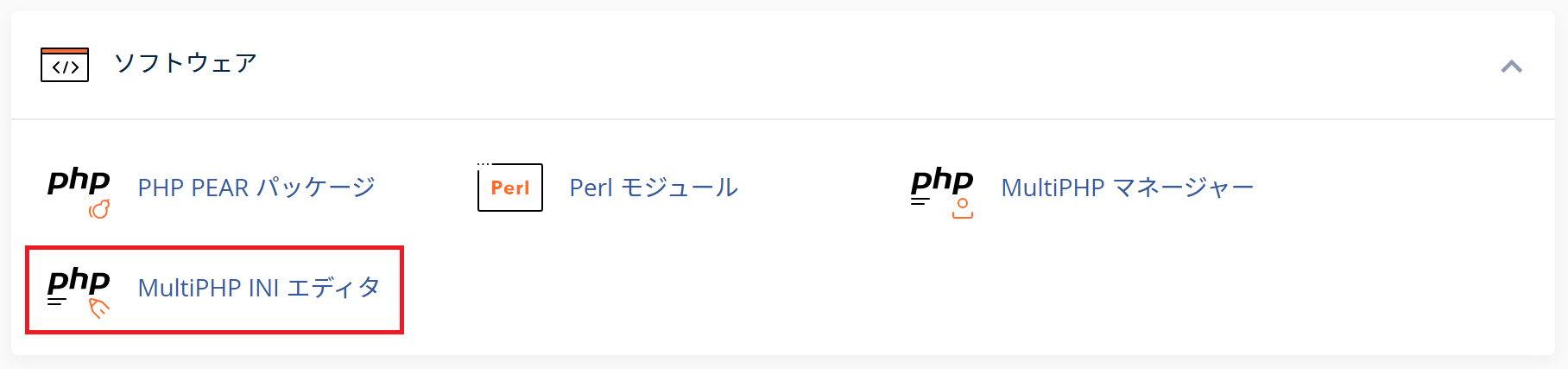Image resolution: width=1568 pixels, height=369 pixels.
Task: Select the MultiPHP マネージャー php icon
Action: [x=942, y=192]
